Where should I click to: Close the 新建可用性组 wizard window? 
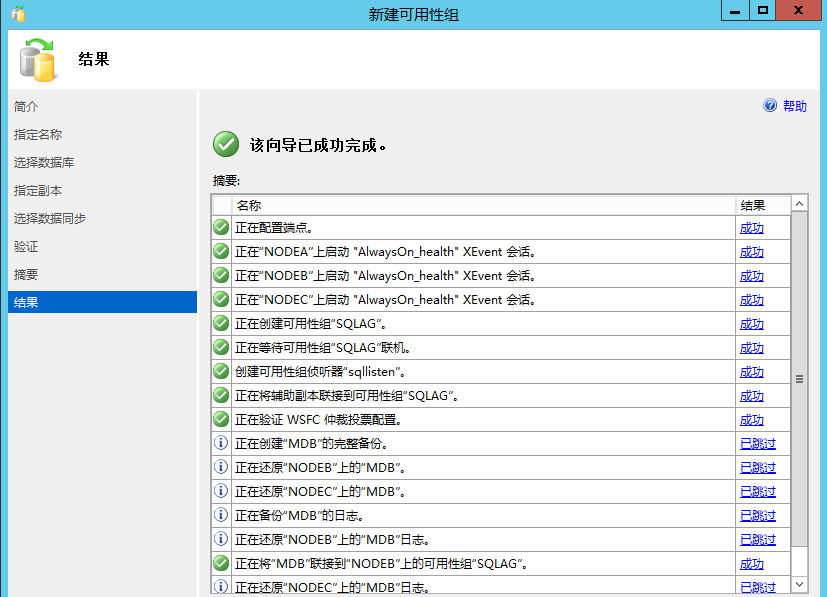(x=798, y=10)
